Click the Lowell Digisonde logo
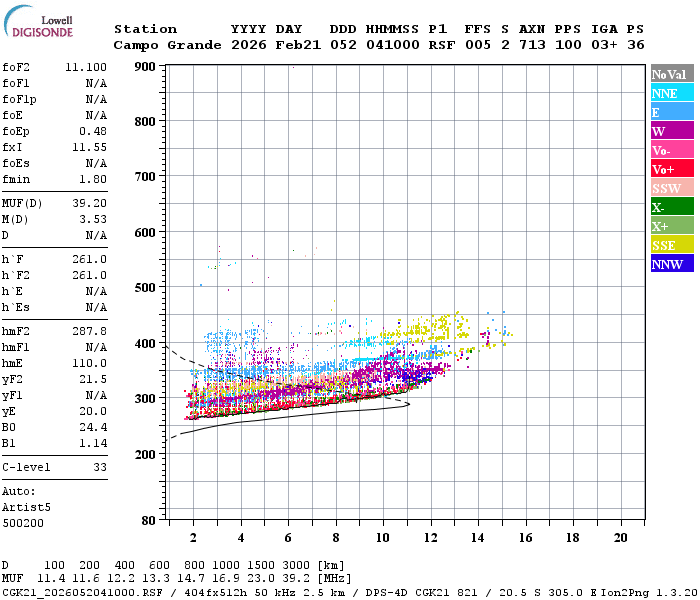 38,22
